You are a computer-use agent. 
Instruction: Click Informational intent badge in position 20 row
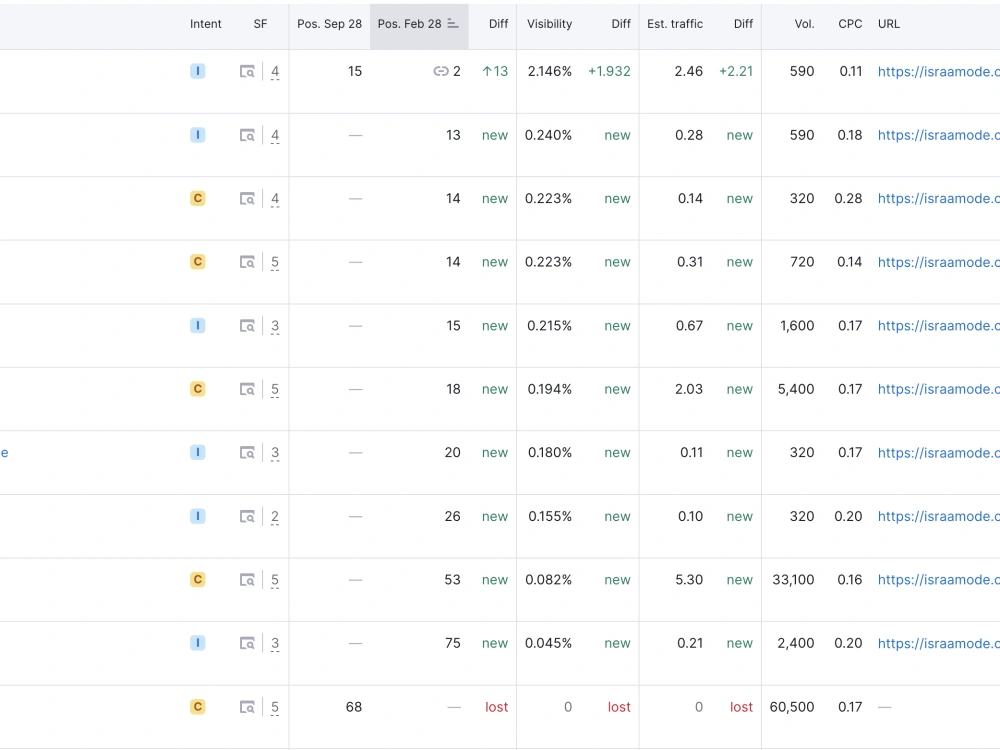pyautogui.click(x=198, y=452)
